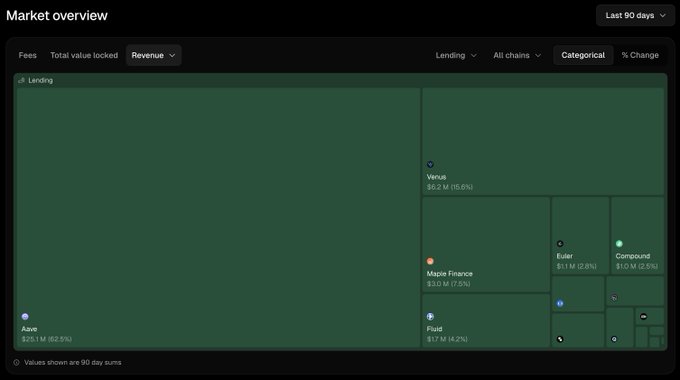
Task: Click the Lending category icon in treemap header
Action: pyautogui.click(x=21, y=80)
